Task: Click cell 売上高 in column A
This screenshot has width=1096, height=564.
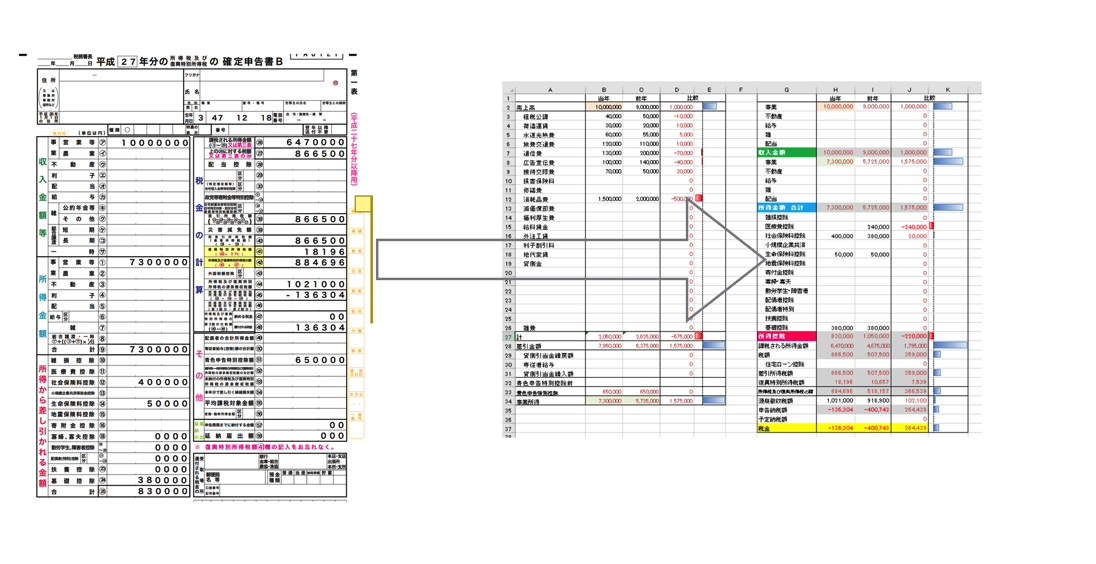Action: click(550, 107)
